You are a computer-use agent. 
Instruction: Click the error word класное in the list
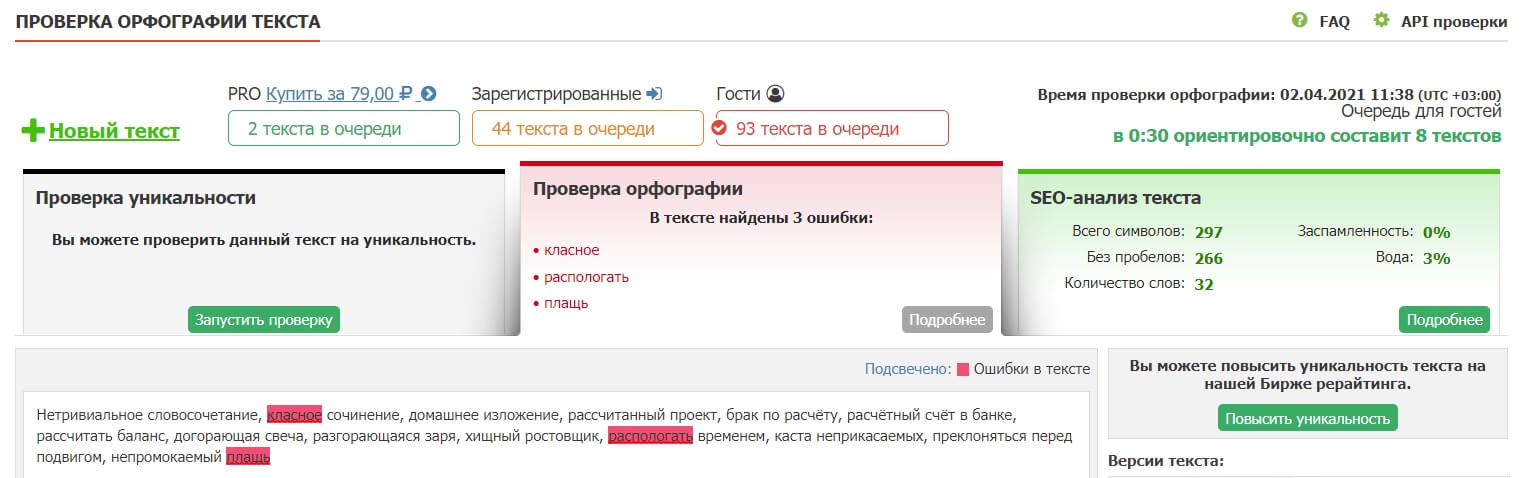(572, 250)
